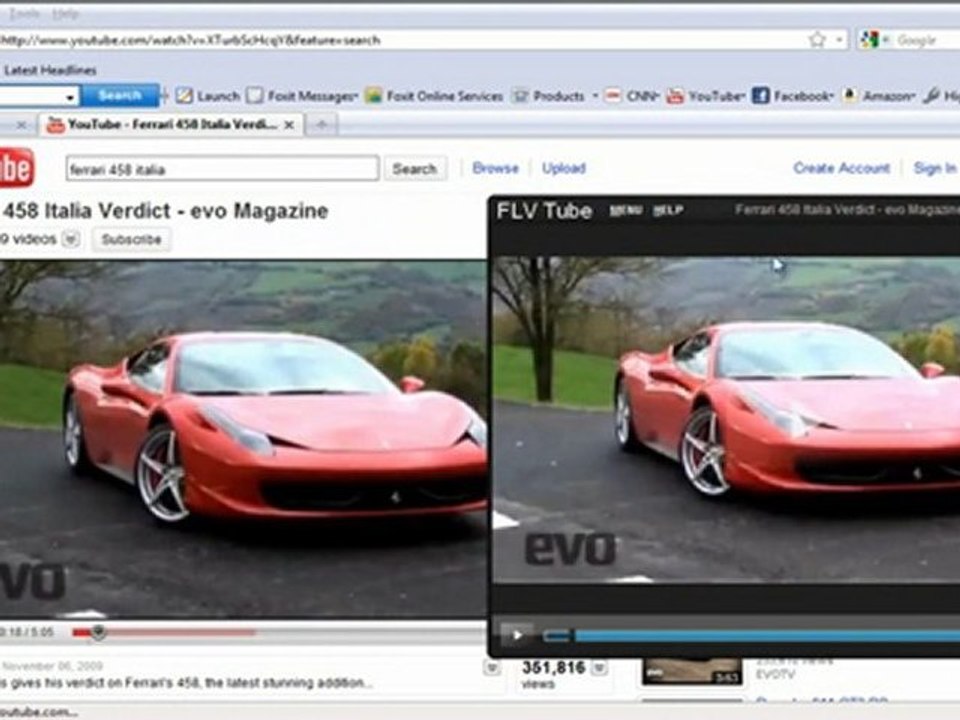Click the Facebook toolbar shortcut

point(792,96)
